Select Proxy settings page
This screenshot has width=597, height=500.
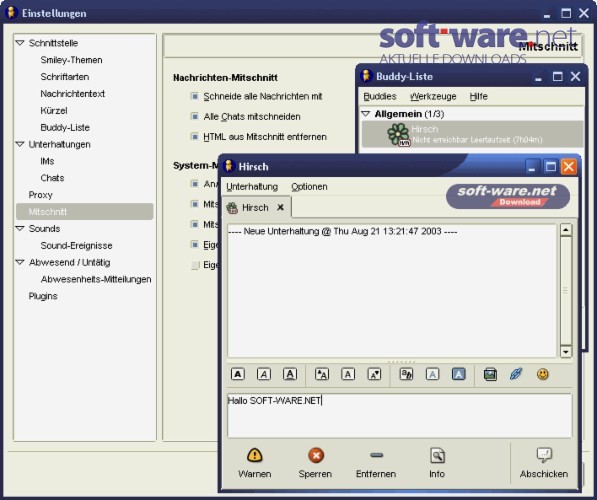click(x=40, y=195)
